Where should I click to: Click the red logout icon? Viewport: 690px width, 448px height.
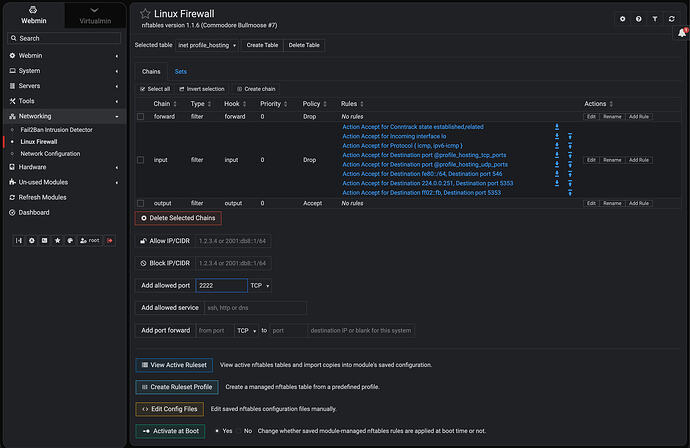(x=110, y=241)
